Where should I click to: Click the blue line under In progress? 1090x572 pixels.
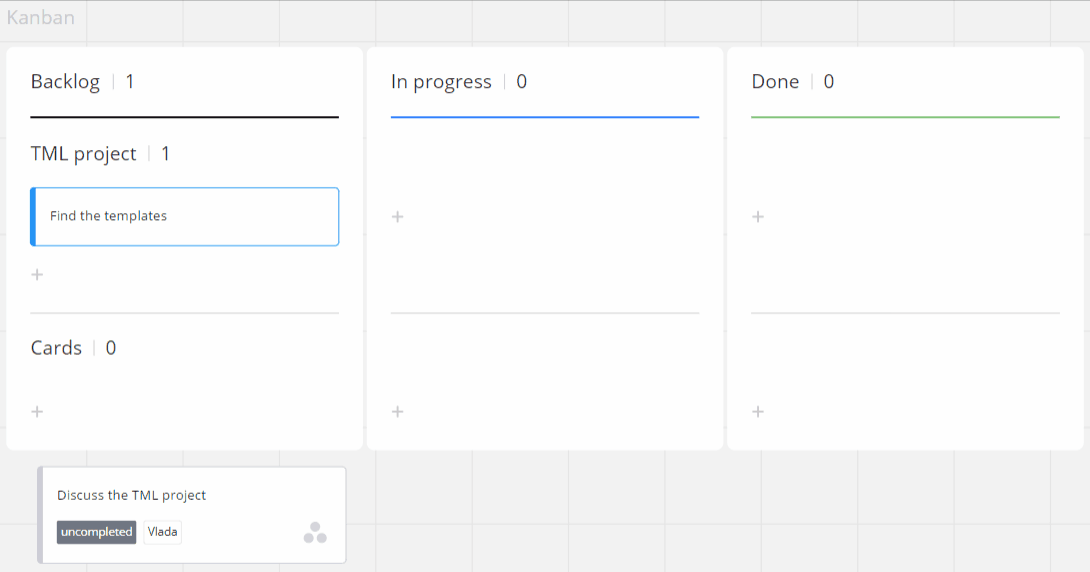click(x=545, y=117)
